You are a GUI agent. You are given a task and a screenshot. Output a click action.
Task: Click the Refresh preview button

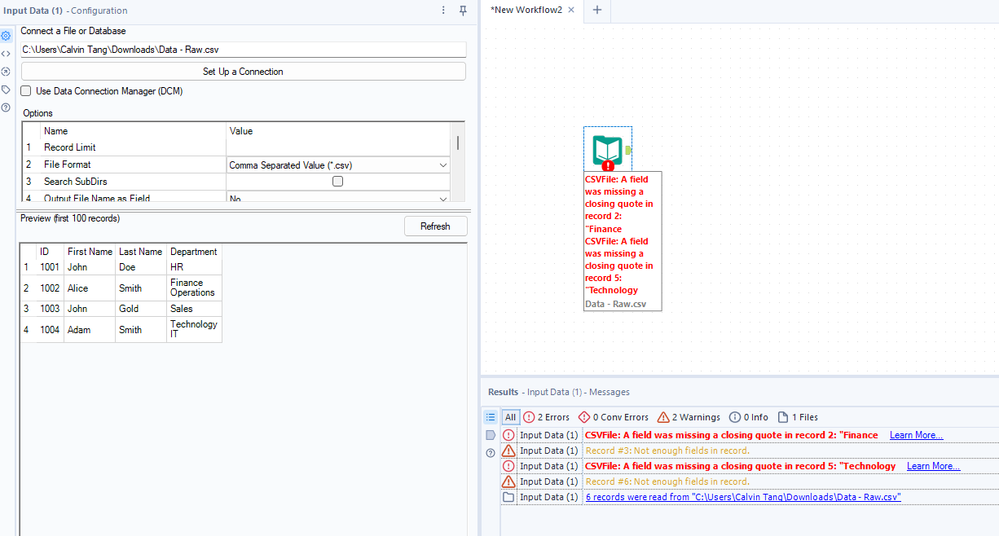tap(435, 226)
